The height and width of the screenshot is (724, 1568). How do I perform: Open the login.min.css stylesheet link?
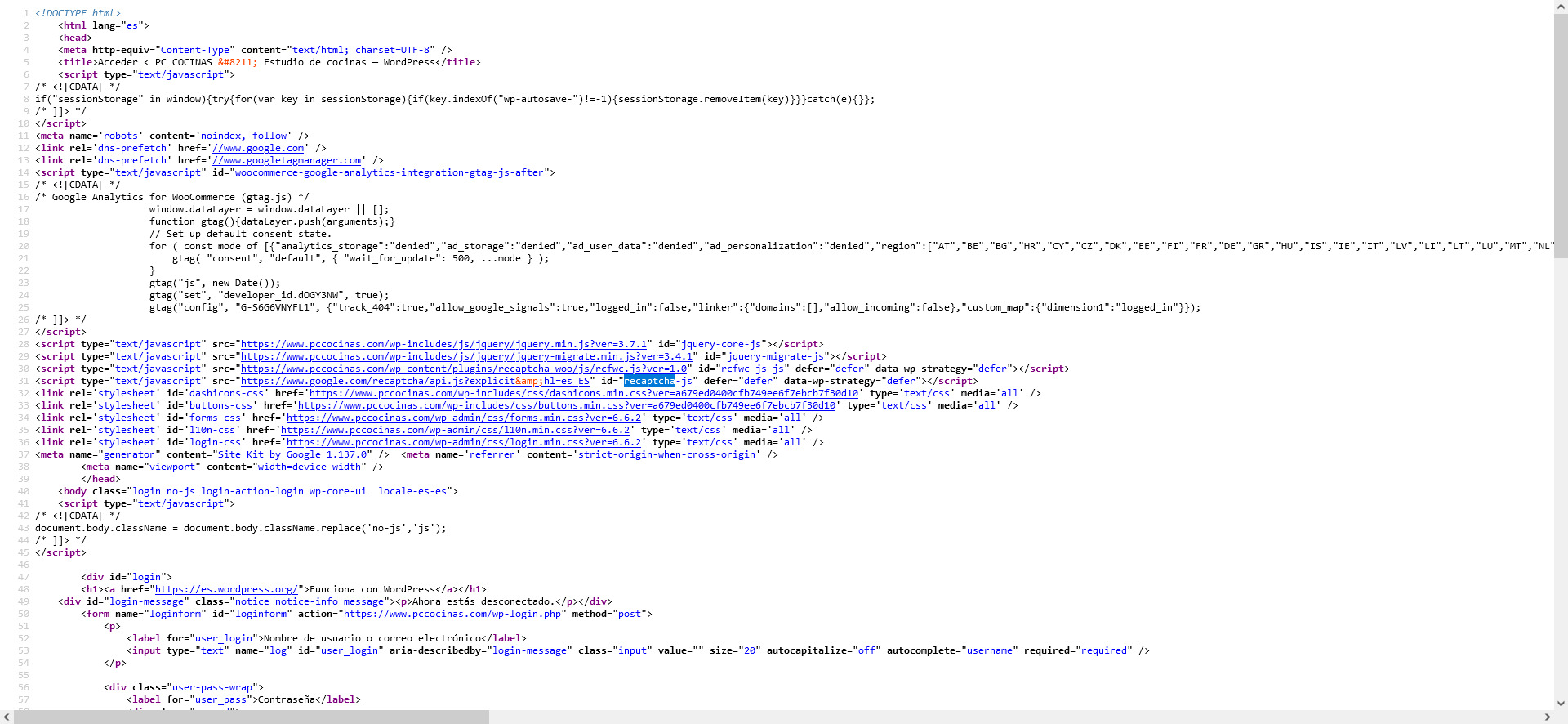464,442
